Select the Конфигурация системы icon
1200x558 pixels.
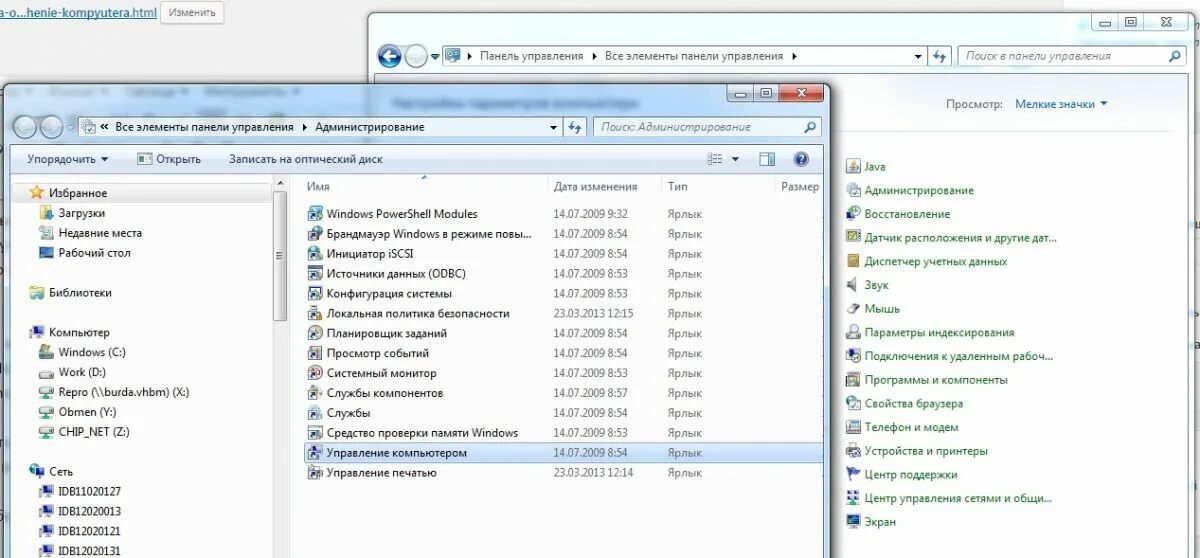315,294
